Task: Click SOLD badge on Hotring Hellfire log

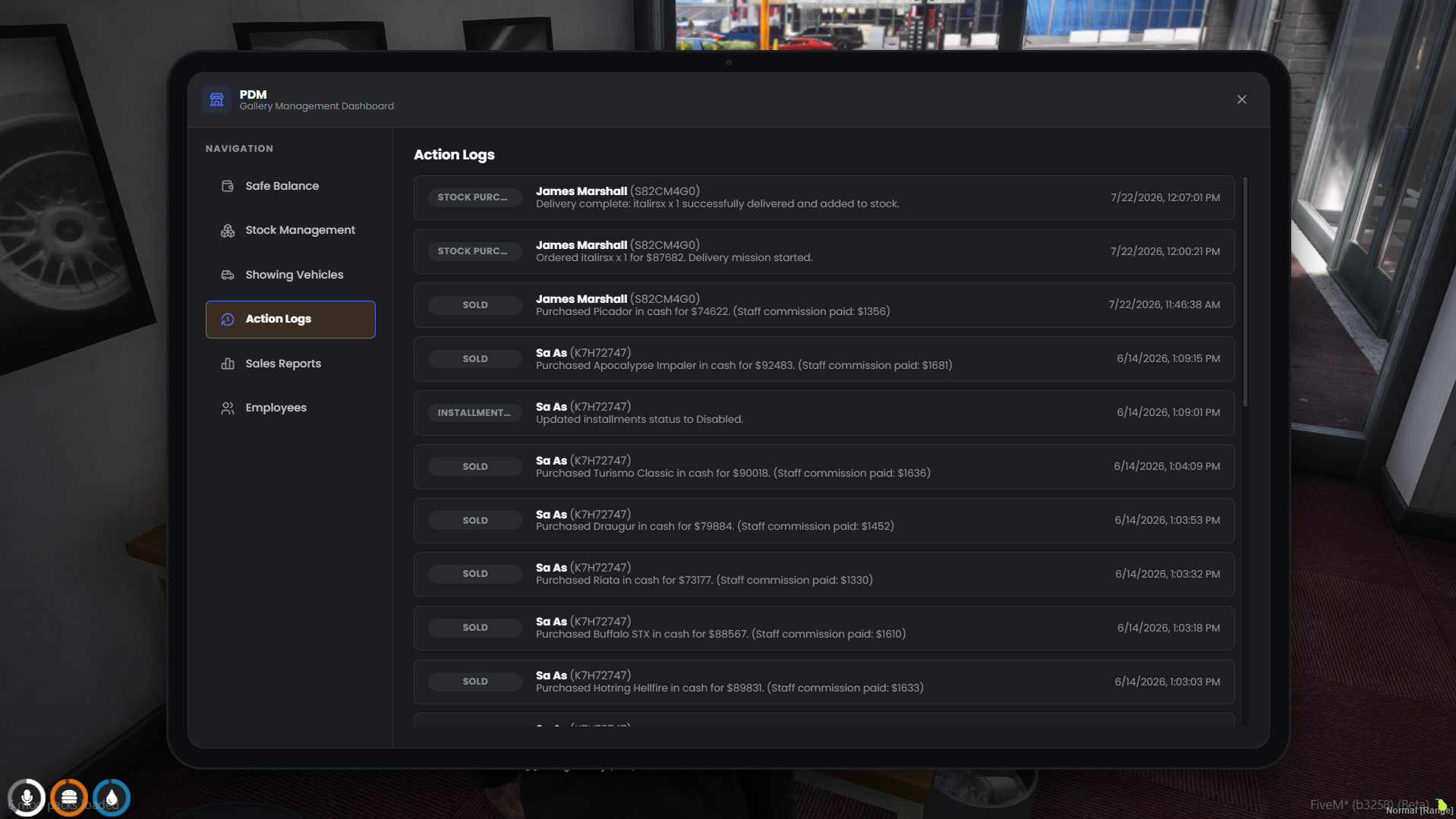Action: tap(474, 682)
